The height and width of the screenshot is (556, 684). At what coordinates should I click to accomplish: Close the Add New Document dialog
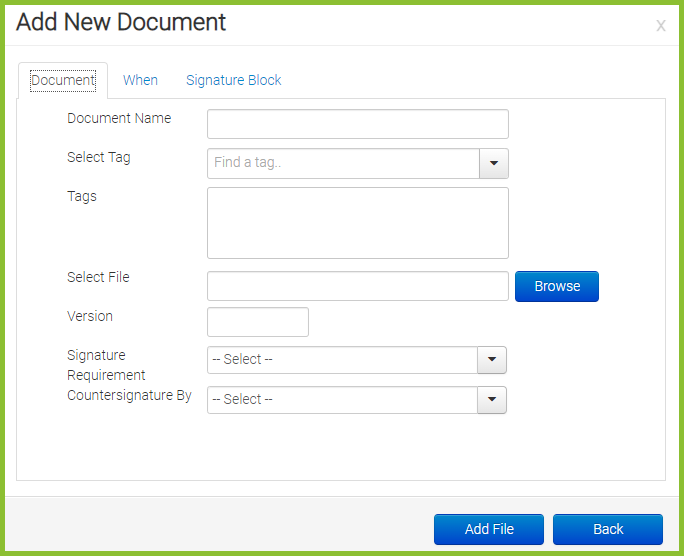pyautogui.click(x=660, y=26)
